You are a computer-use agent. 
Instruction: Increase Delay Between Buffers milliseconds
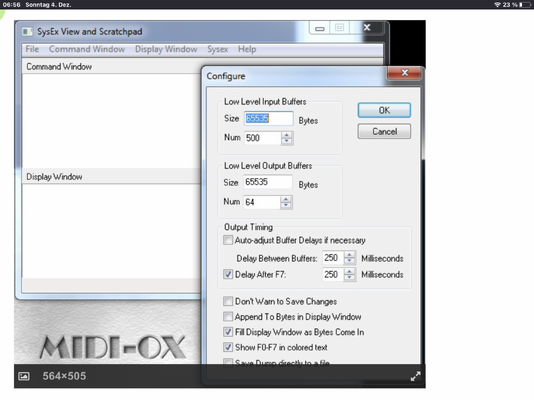pos(349,255)
